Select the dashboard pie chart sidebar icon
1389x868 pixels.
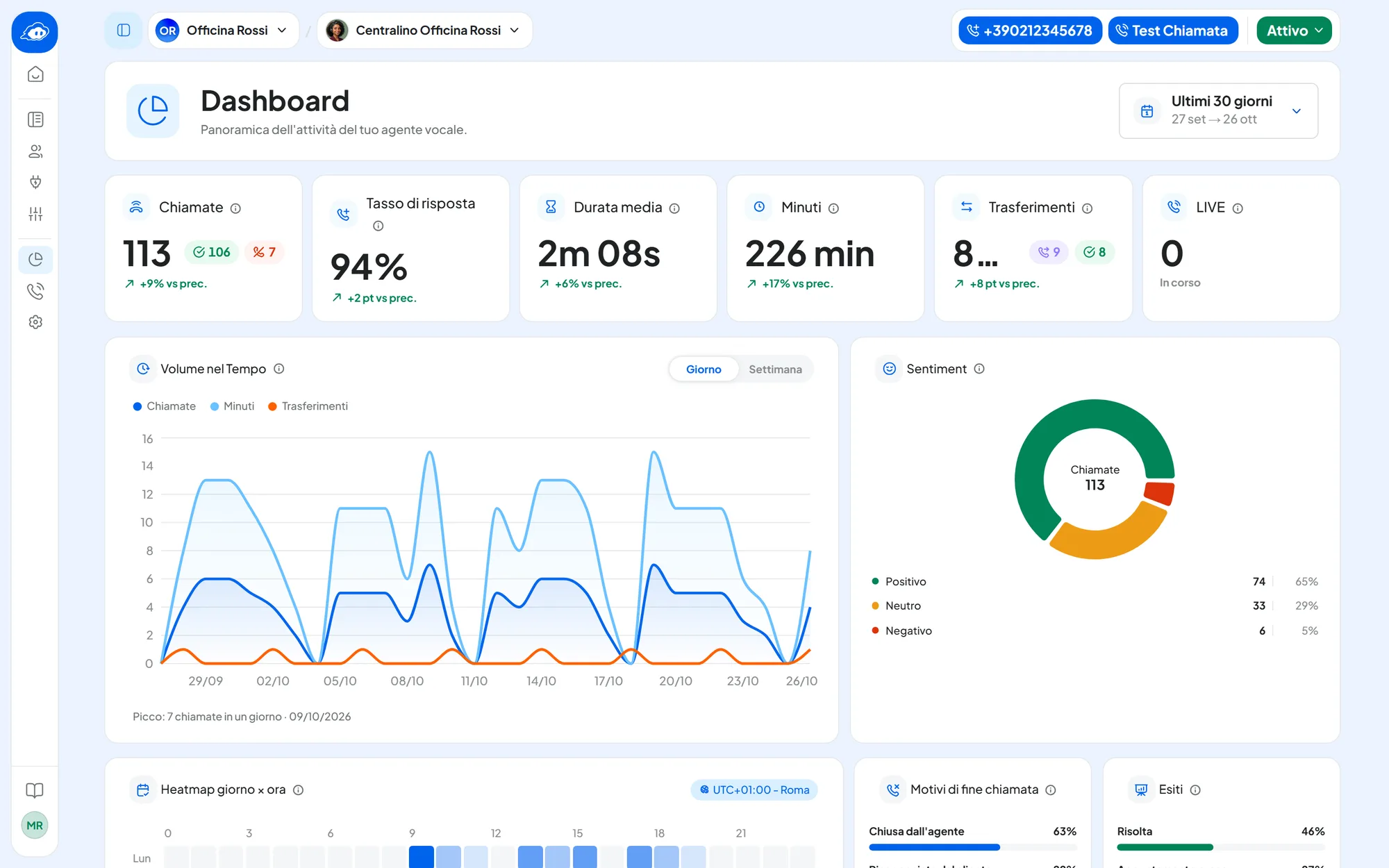point(35,260)
